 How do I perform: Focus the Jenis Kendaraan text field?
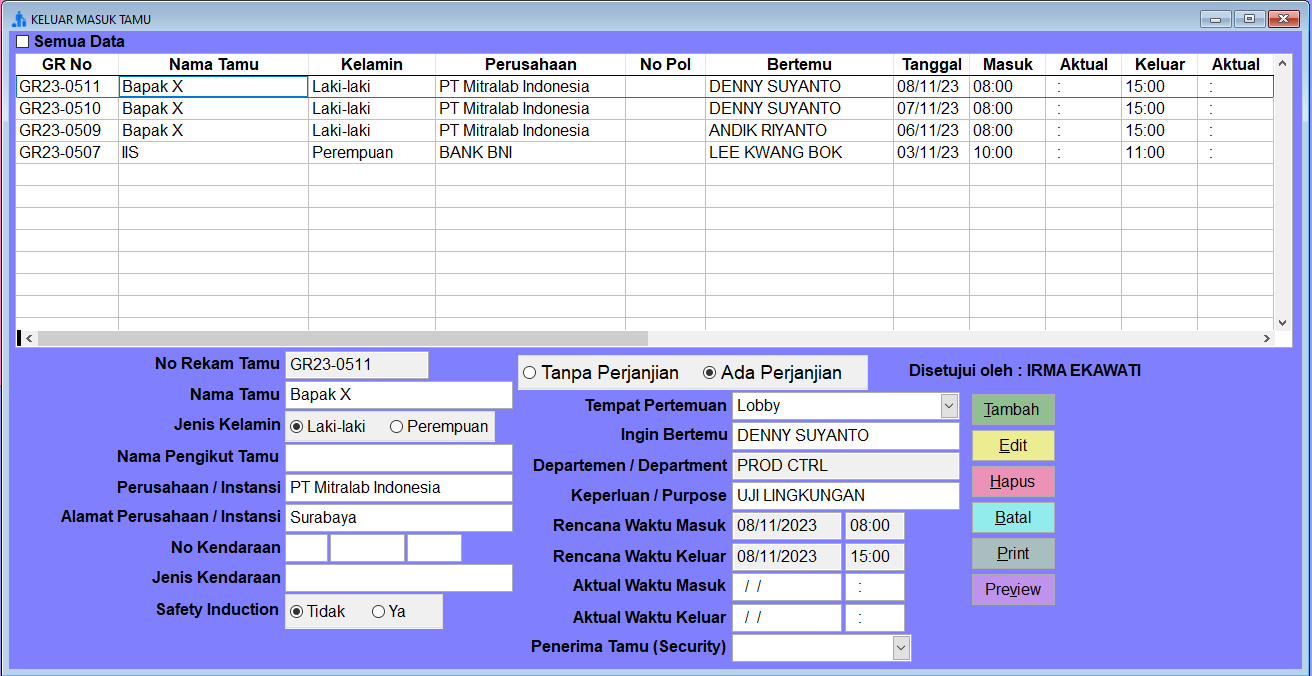(399, 578)
